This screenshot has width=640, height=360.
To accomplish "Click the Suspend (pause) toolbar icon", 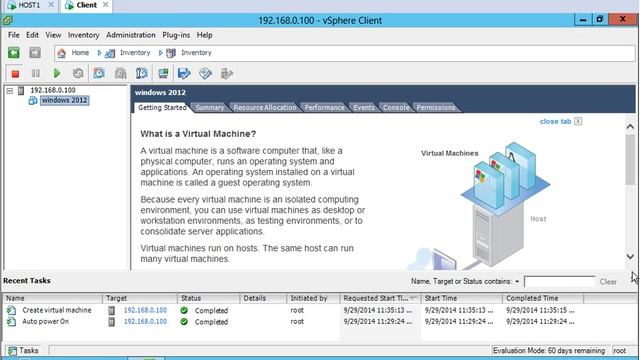I will [36, 73].
